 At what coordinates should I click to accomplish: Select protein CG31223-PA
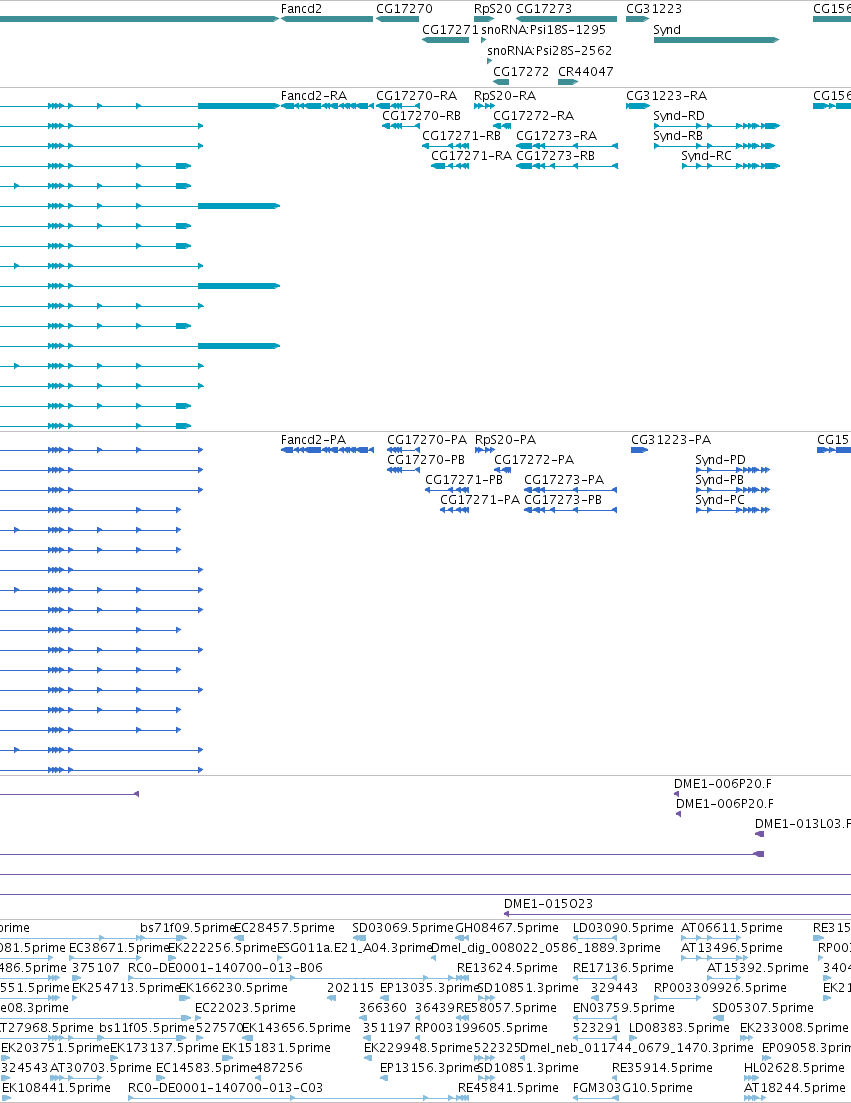671,440
